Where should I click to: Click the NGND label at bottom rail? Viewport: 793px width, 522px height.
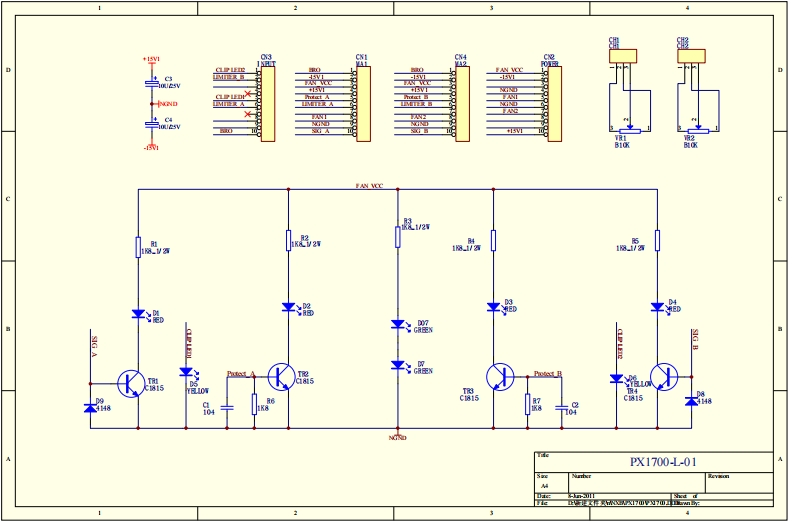397,438
